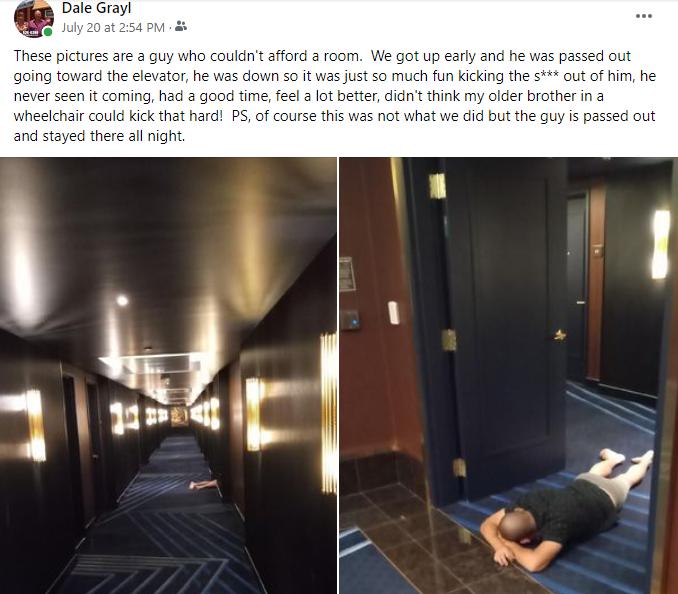Open Dale Grayl's profile from name

96,8
